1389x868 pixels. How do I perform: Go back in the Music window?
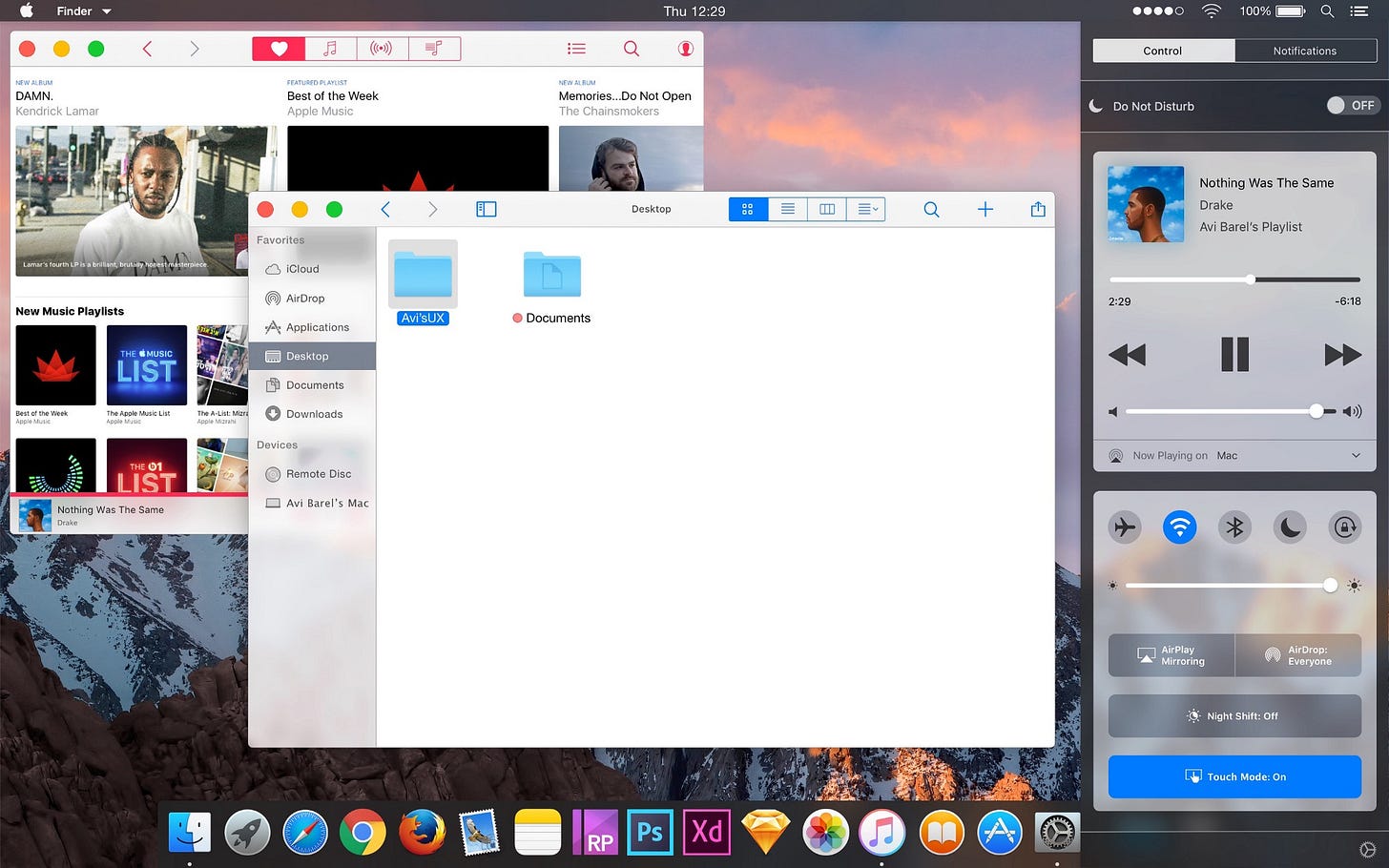click(147, 49)
